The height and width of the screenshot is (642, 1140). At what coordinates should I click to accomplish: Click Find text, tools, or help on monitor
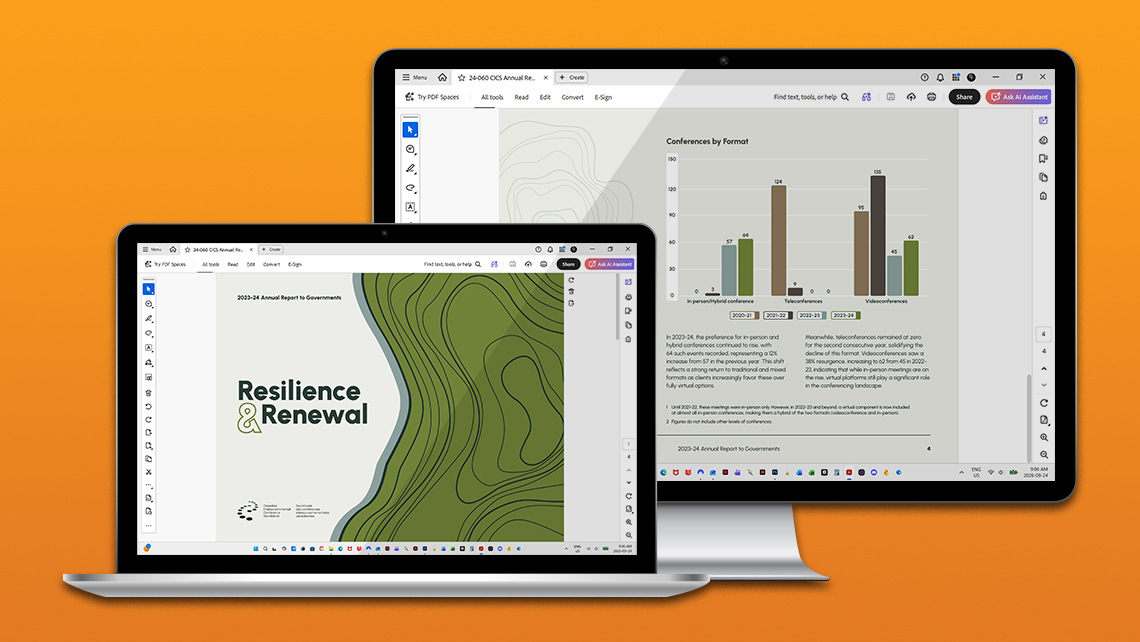(x=811, y=97)
